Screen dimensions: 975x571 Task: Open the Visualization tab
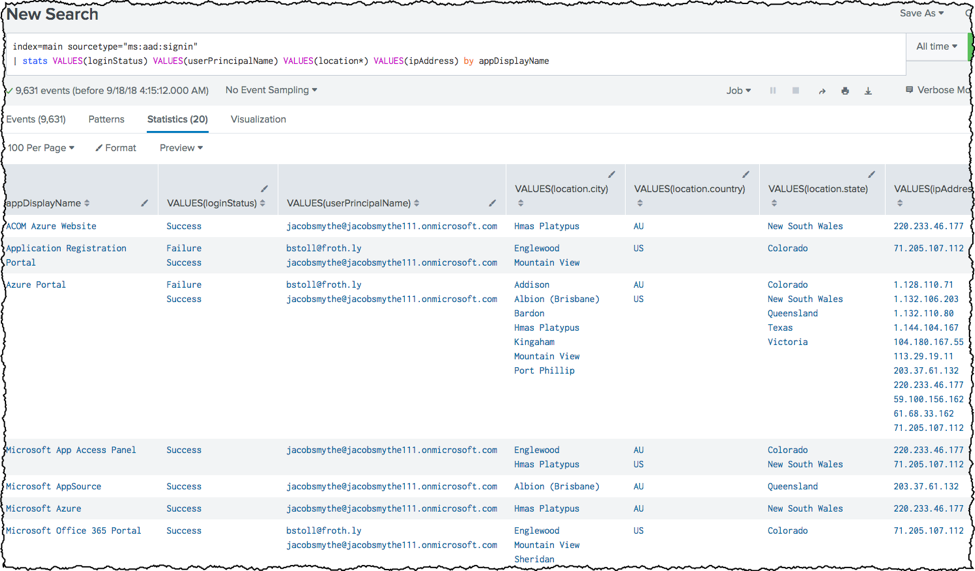pyautogui.click(x=258, y=119)
